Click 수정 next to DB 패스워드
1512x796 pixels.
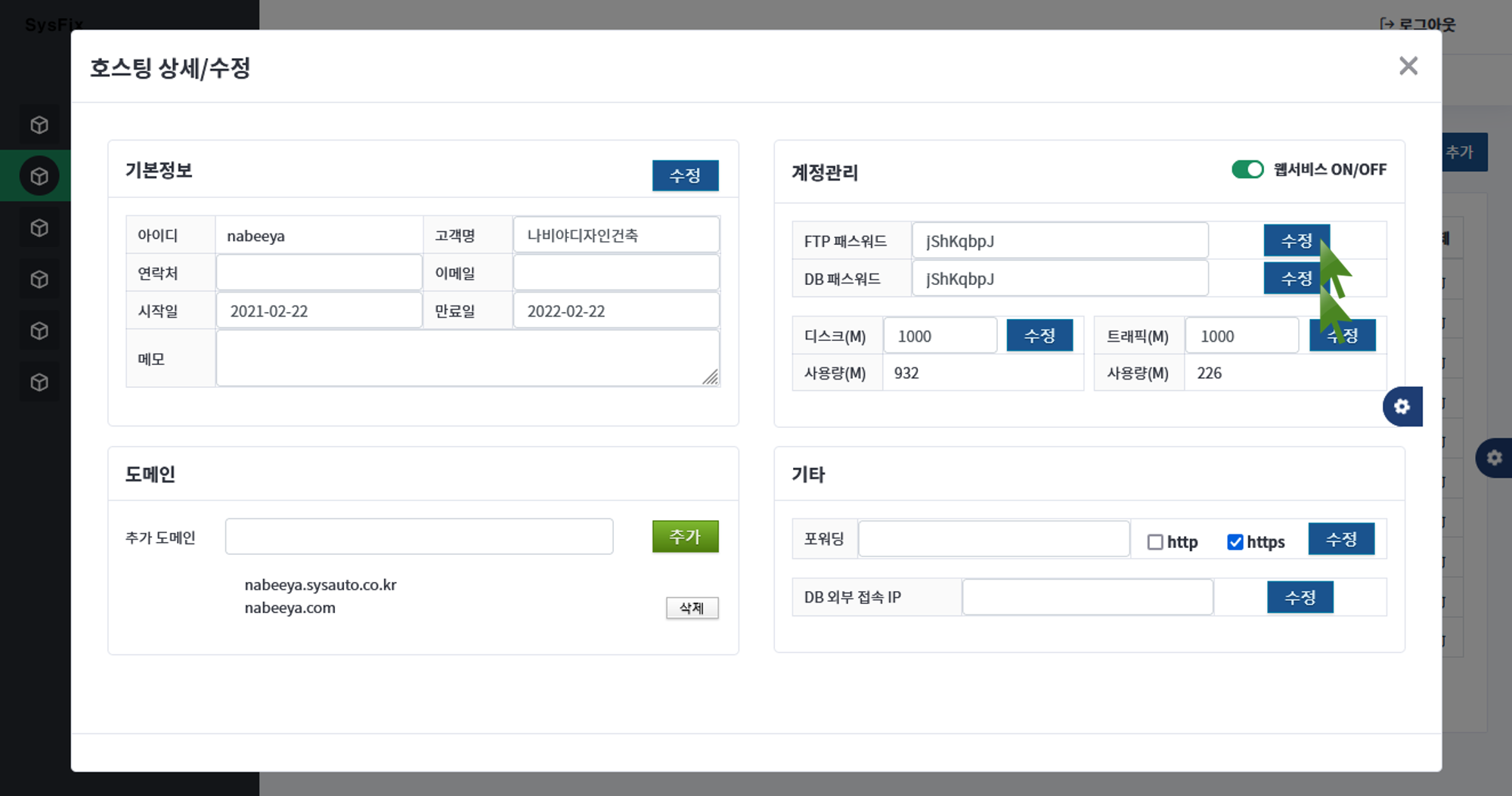tap(1296, 279)
